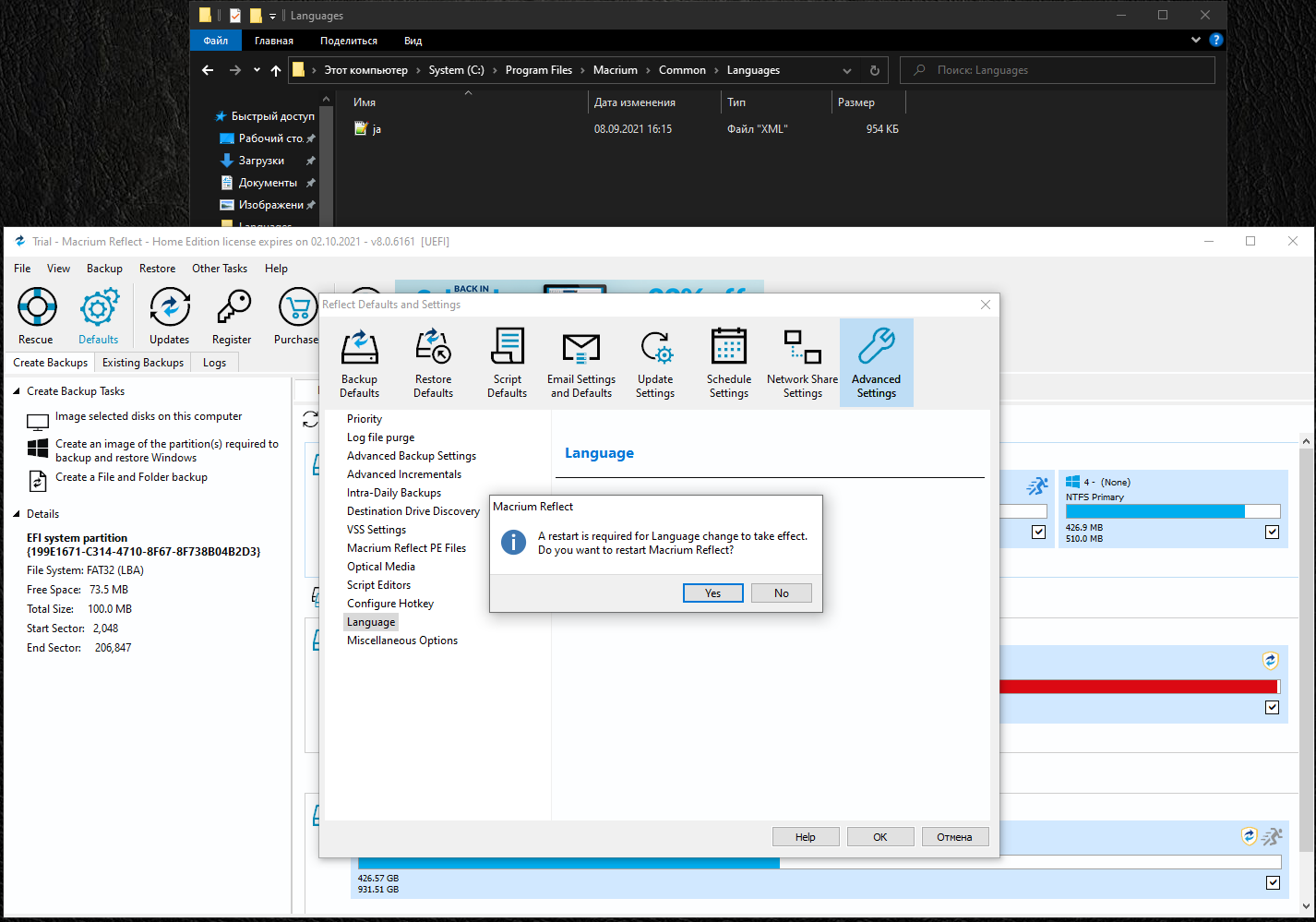Screen dimensions: 1316x922
Task: Click the Explorer search Languages field
Action: pos(1061,70)
